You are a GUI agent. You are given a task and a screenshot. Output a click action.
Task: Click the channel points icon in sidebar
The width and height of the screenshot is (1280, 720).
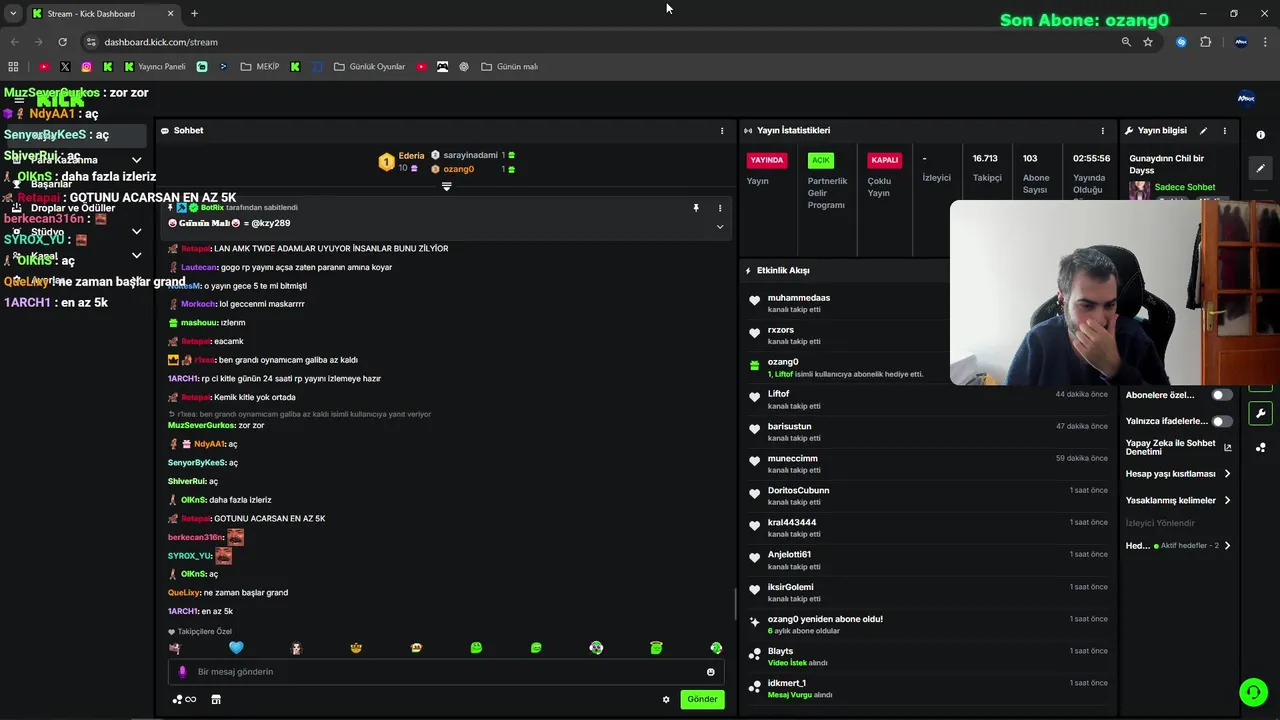1260,447
